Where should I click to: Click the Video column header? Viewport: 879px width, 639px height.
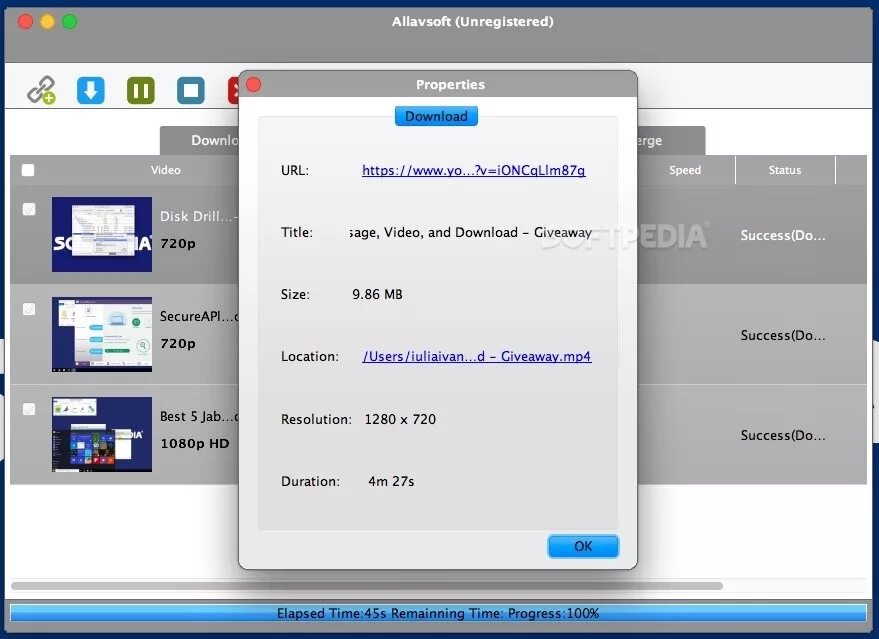(x=165, y=170)
